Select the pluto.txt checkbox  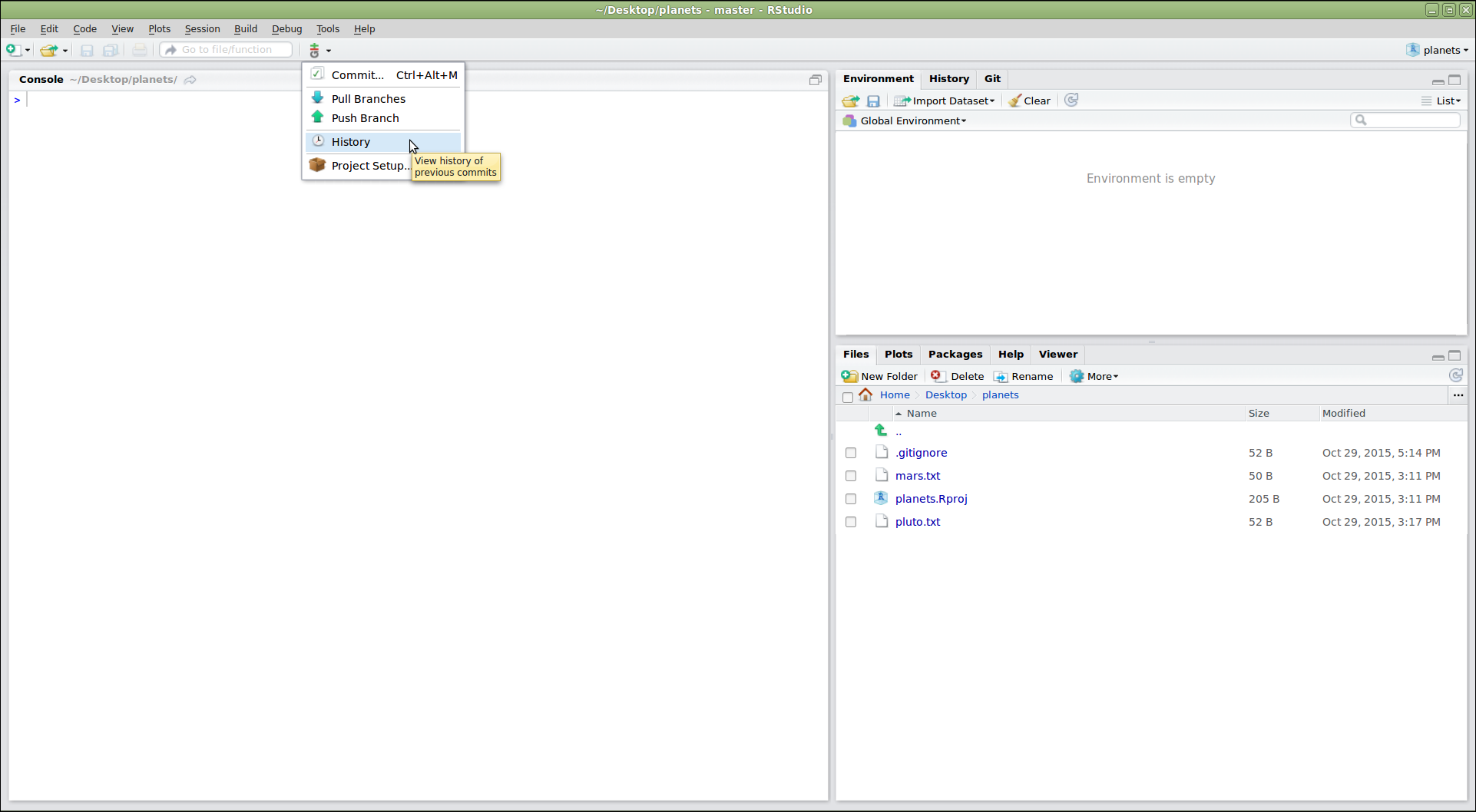851,522
